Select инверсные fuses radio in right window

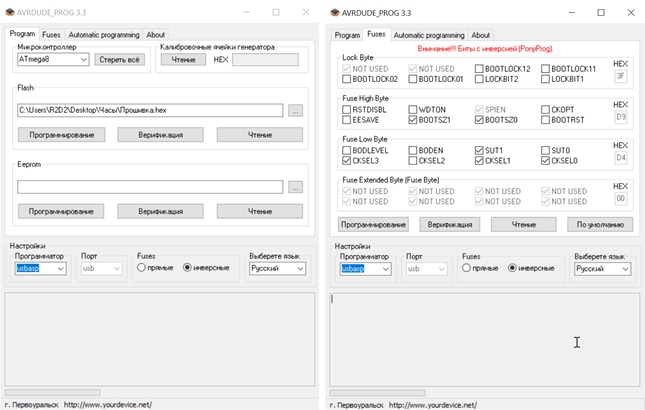[x=512, y=268]
